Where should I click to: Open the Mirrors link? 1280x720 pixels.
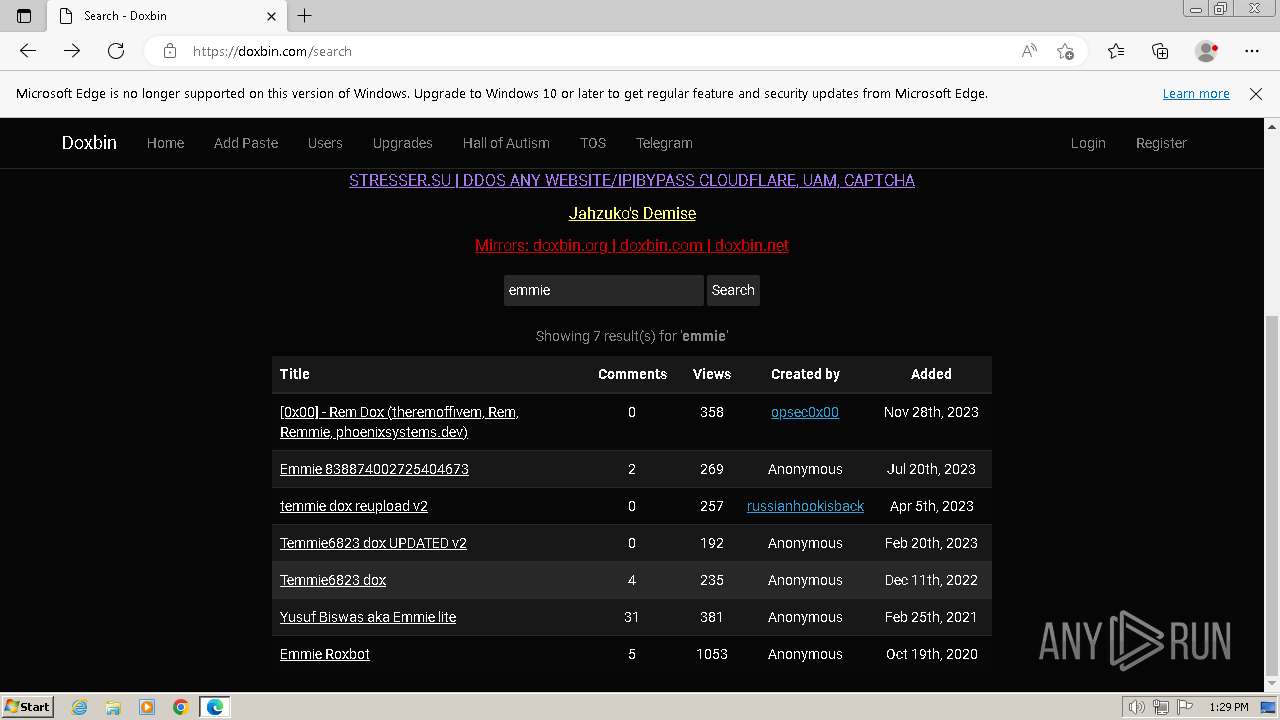[632, 245]
